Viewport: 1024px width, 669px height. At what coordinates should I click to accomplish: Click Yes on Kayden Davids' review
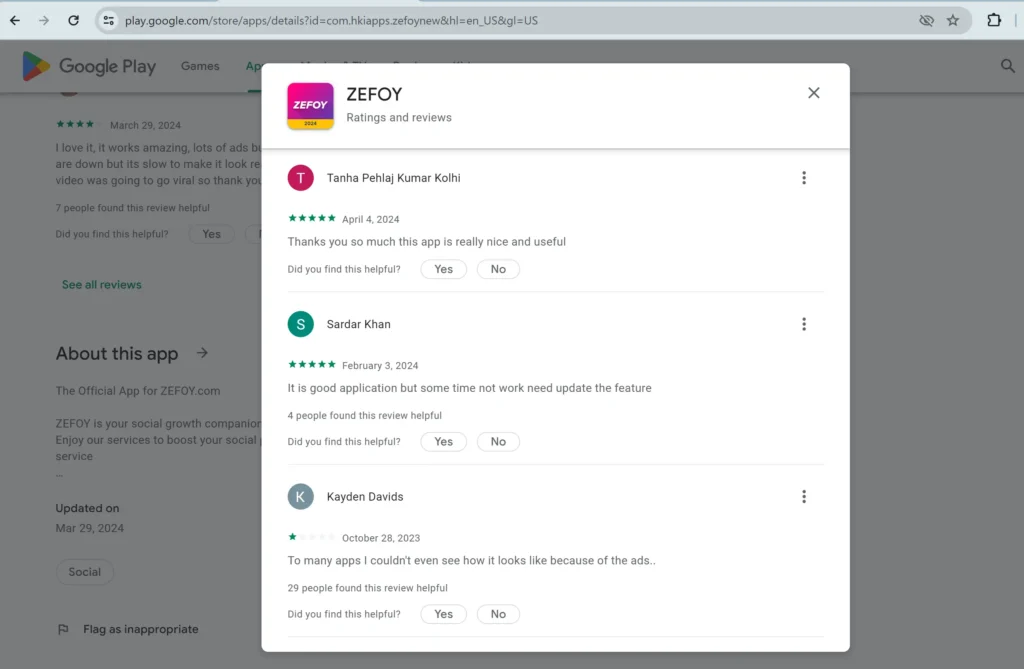coord(443,614)
